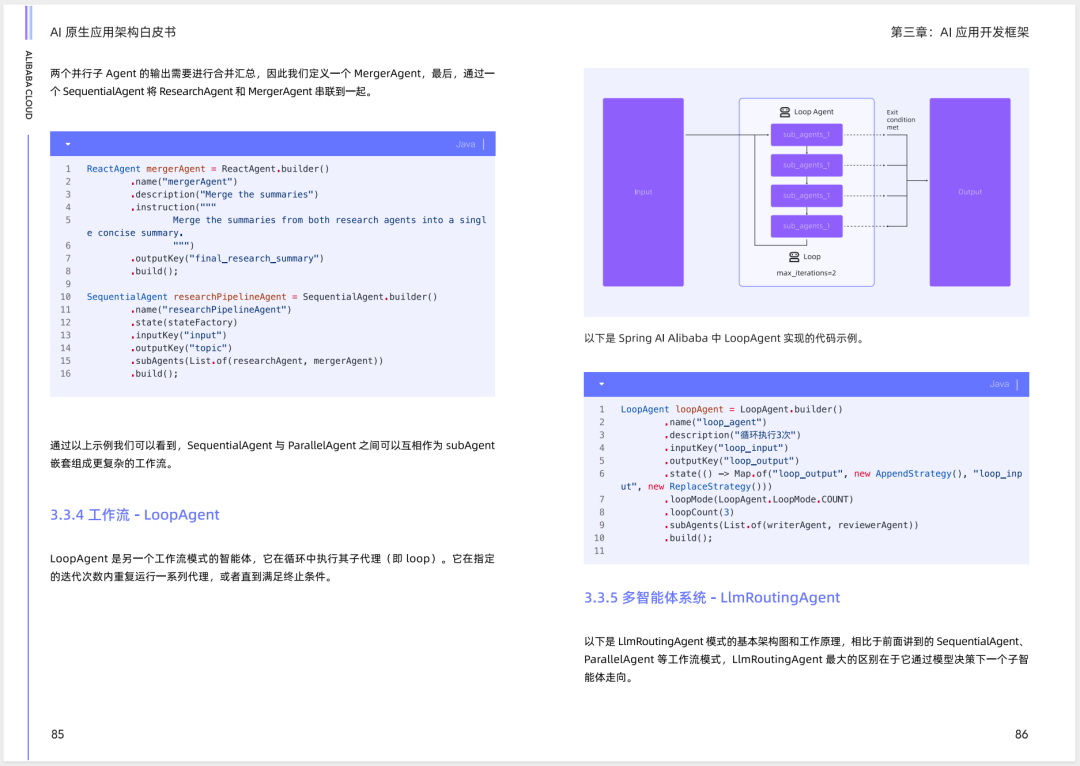This screenshot has width=1080, height=766.
Task: Click the code line .name("loop_agent")
Action: 716,422
